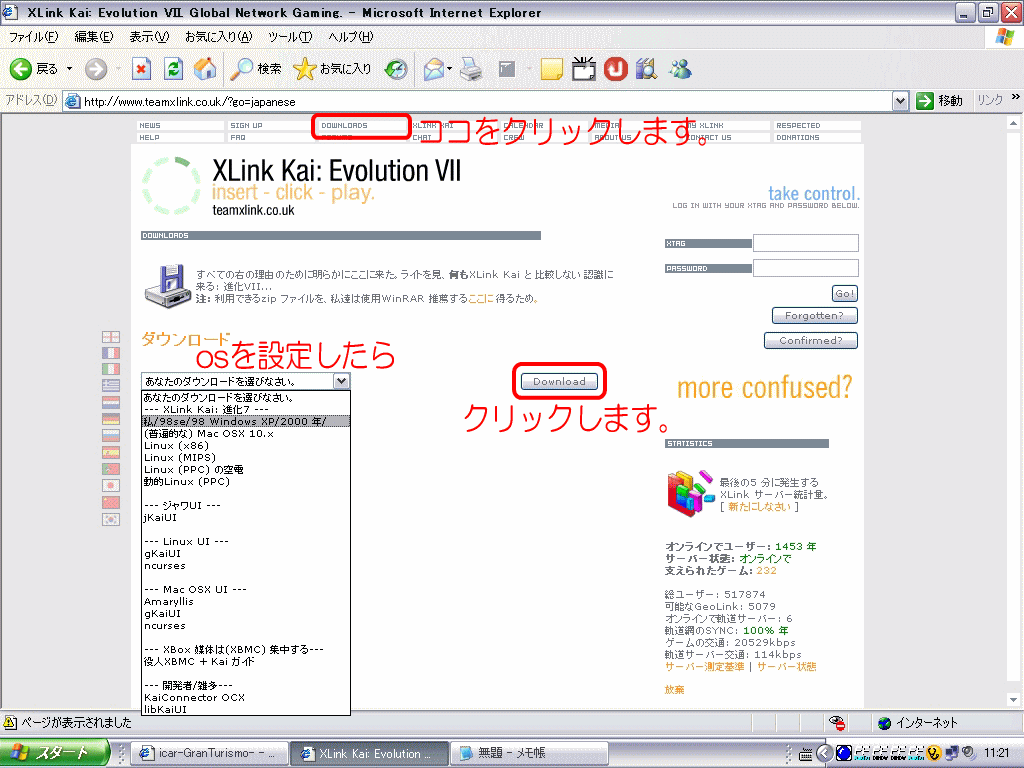Open the History clock icon
Screen dimensions: 1024x768
tap(396, 69)
